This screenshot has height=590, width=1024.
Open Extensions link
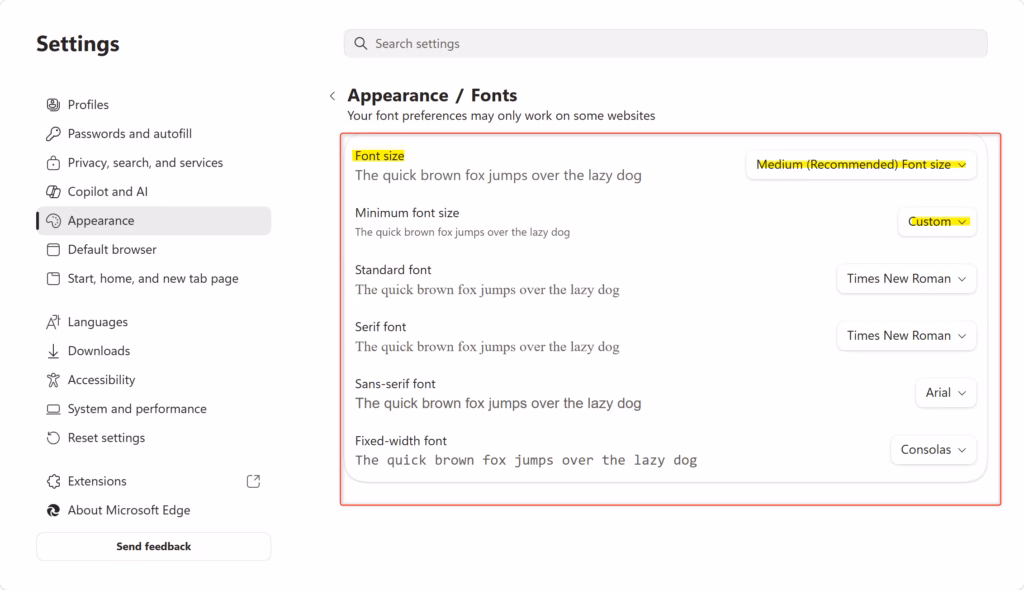click(x=153, y=482)
